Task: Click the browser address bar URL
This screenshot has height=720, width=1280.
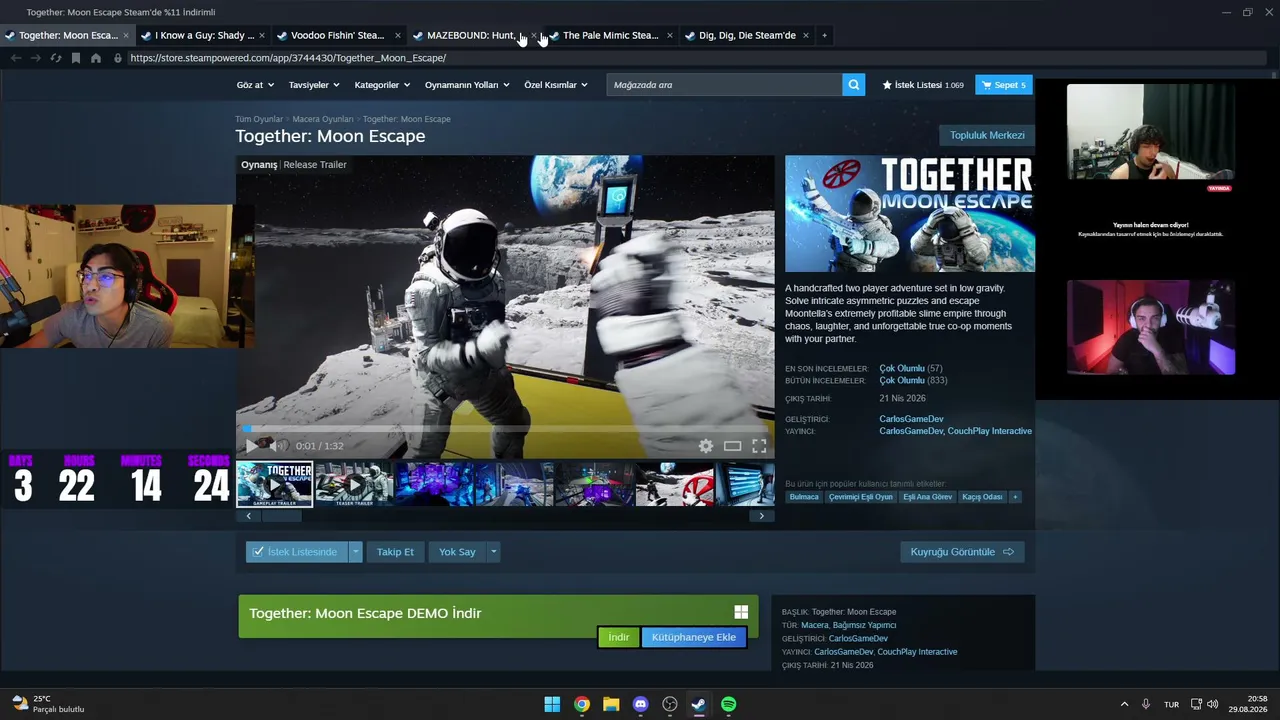Action: (288, 58)
